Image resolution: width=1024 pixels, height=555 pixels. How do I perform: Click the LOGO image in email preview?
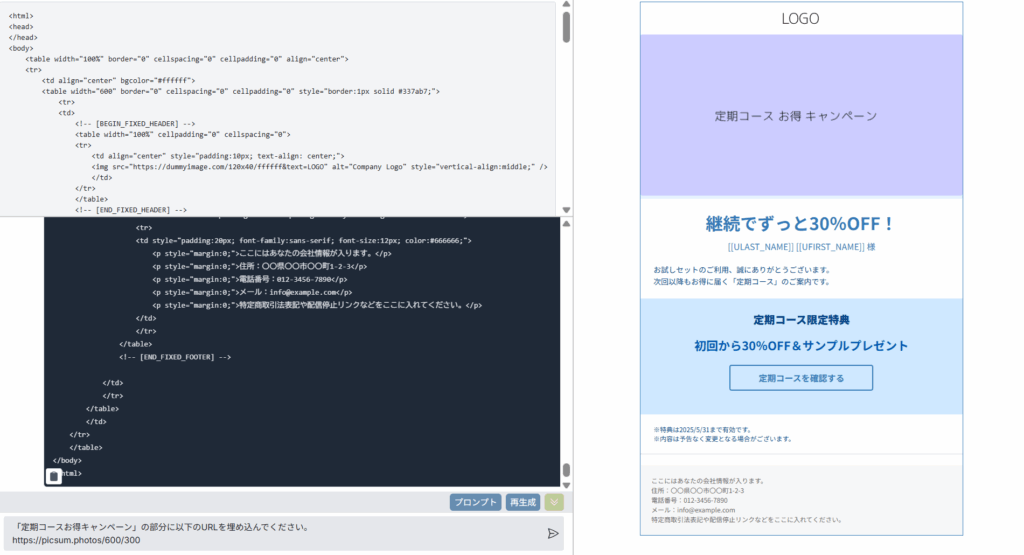pos(801,19)
